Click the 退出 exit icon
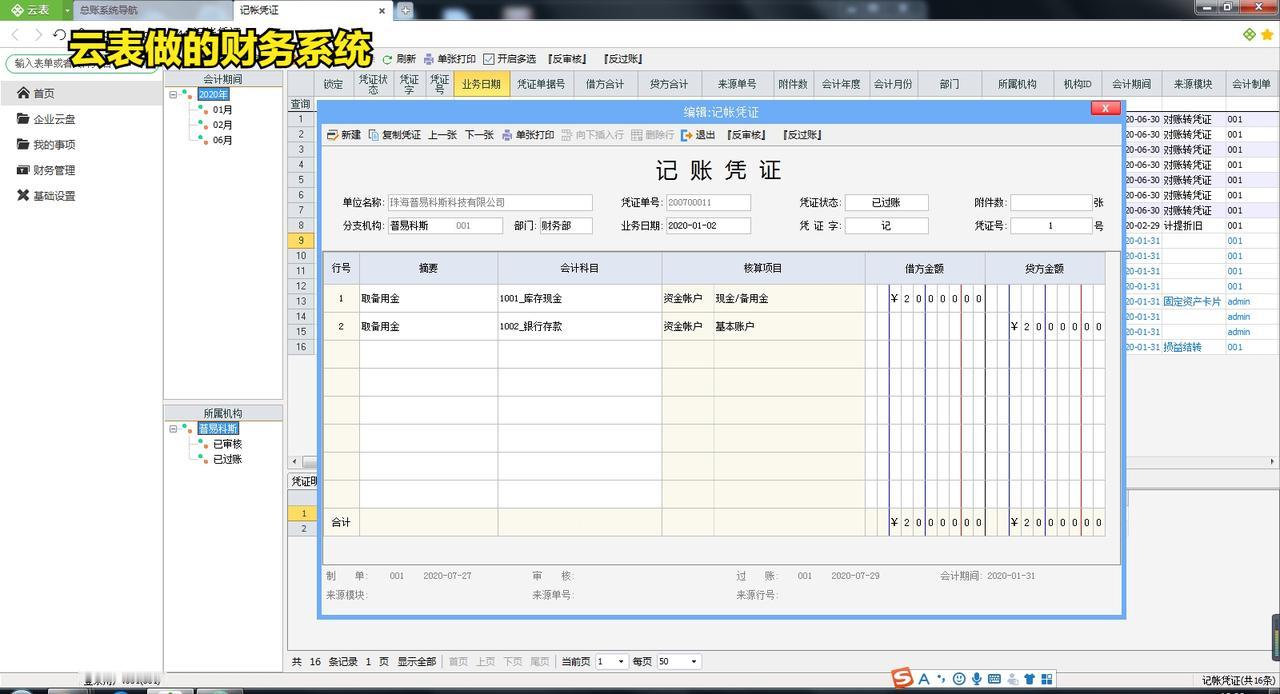This screenshot has width=1280, height=694. (x=687, y=135)
